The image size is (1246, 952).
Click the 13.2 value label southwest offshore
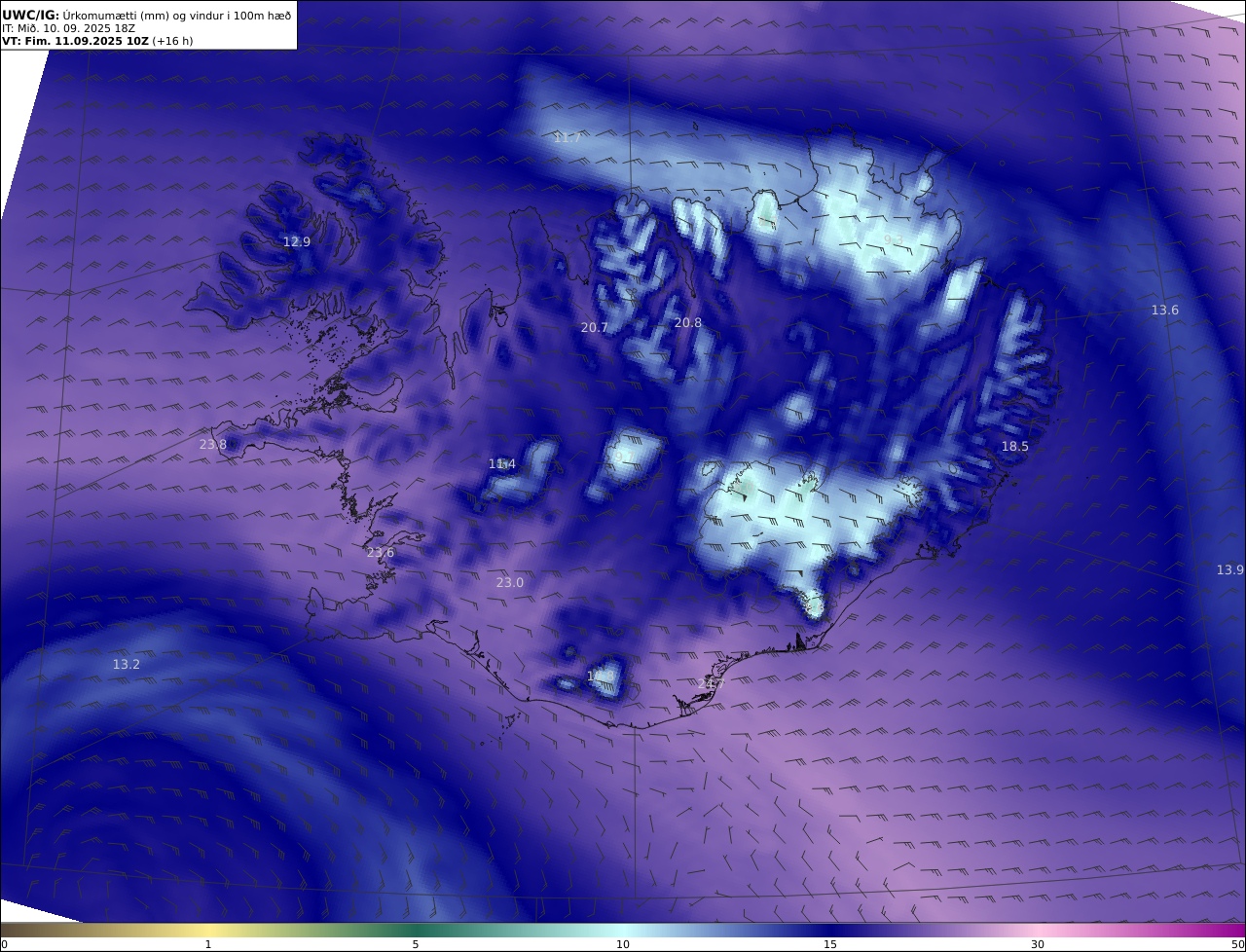pyautogui.click(x=127, y=664)
